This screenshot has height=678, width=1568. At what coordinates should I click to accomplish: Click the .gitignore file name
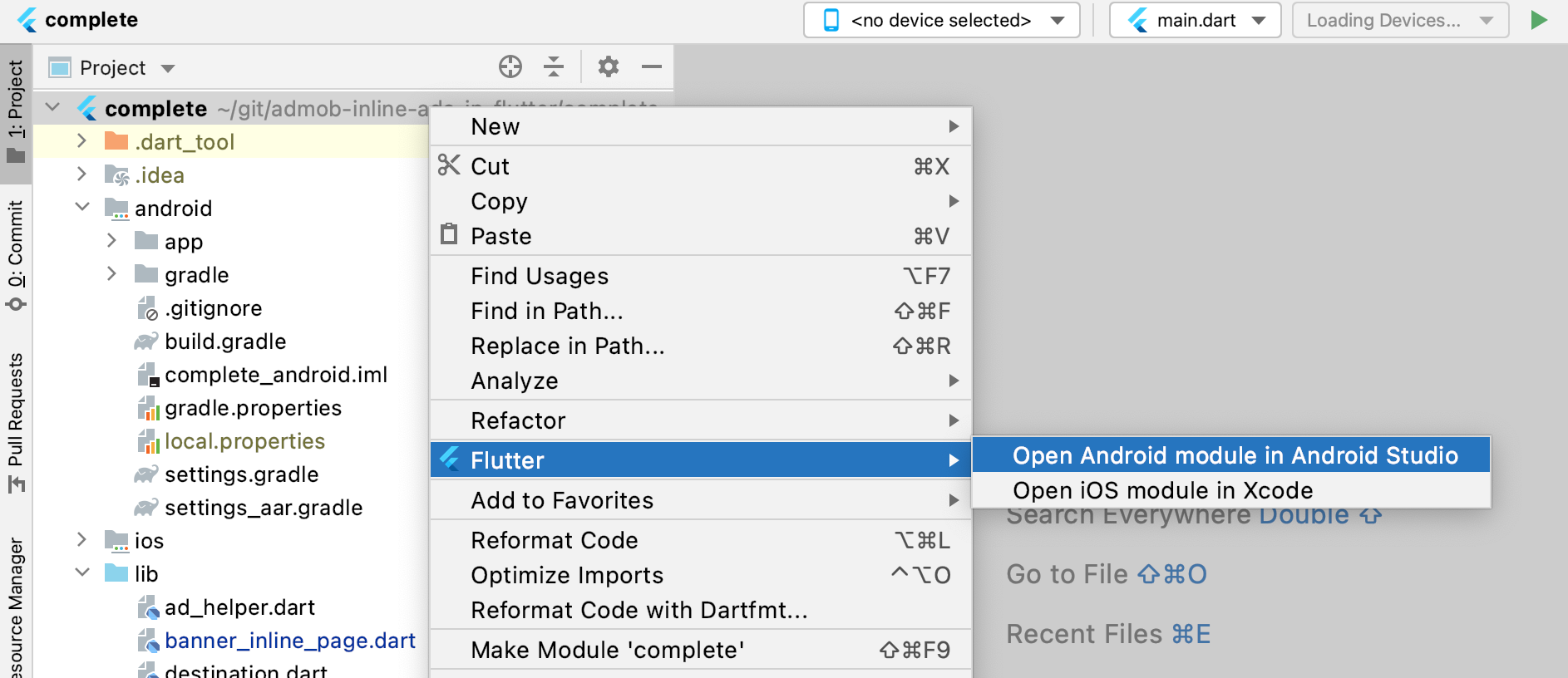click(214, 308)
